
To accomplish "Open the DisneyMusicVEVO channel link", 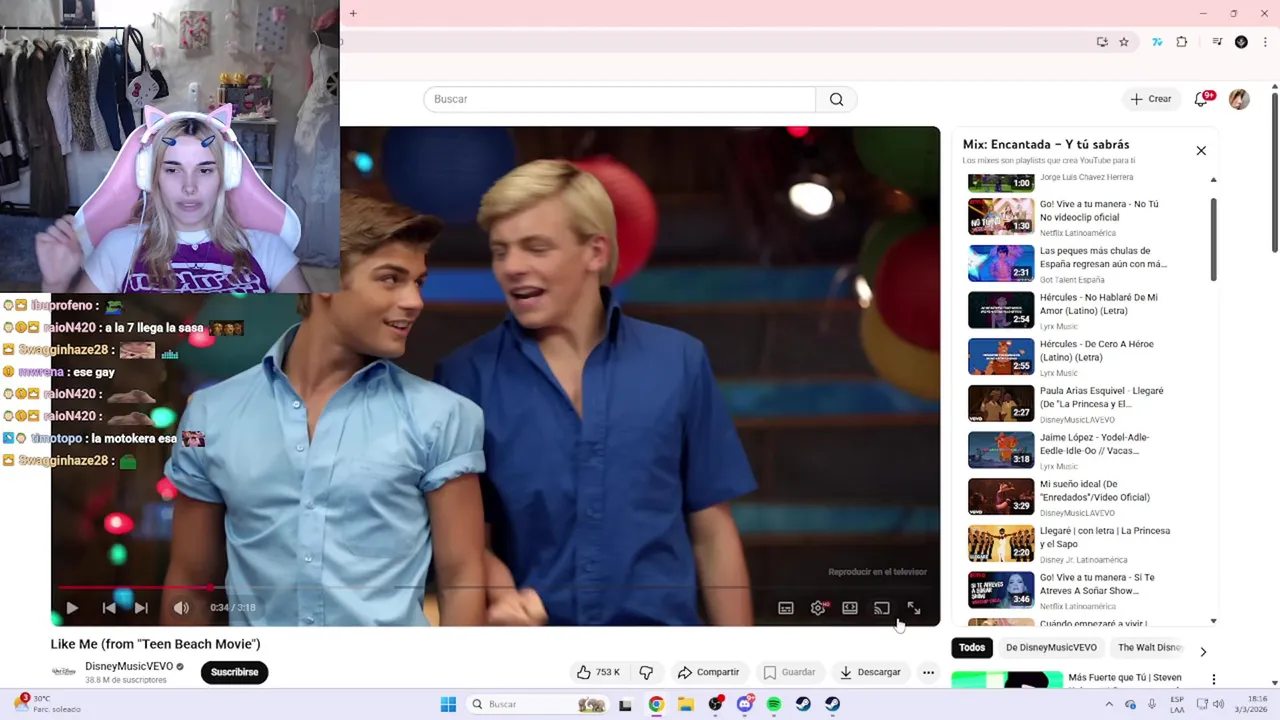I will click(x=129, y=666).
